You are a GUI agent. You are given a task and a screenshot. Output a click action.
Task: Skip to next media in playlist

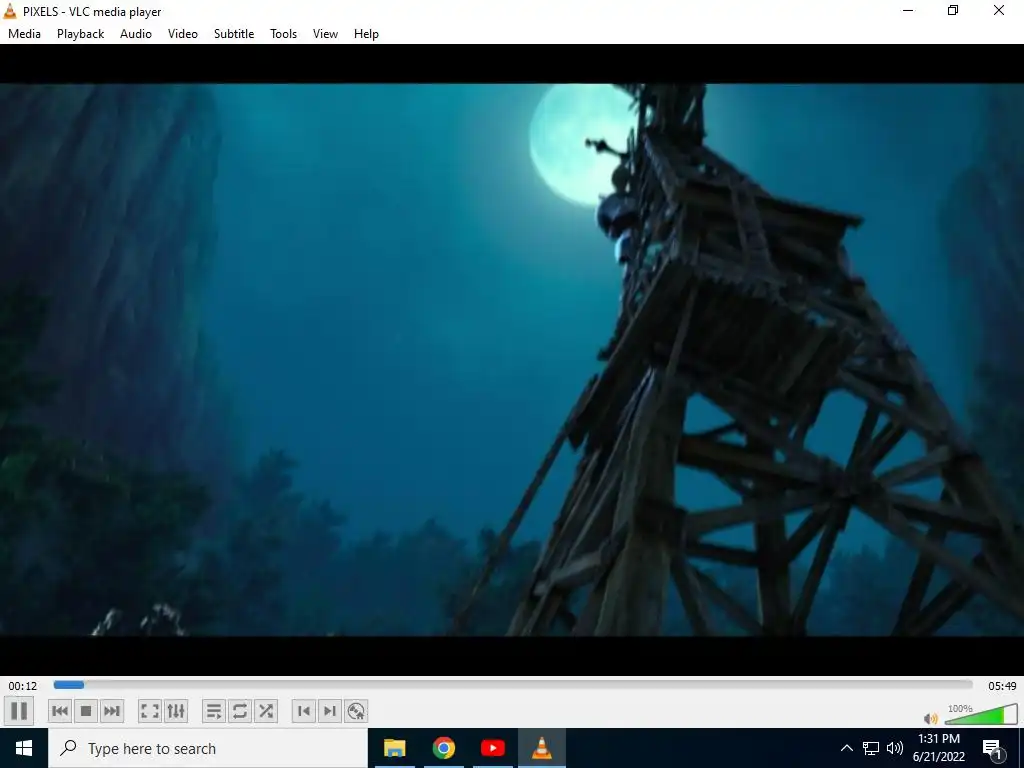tap(112, 711)
